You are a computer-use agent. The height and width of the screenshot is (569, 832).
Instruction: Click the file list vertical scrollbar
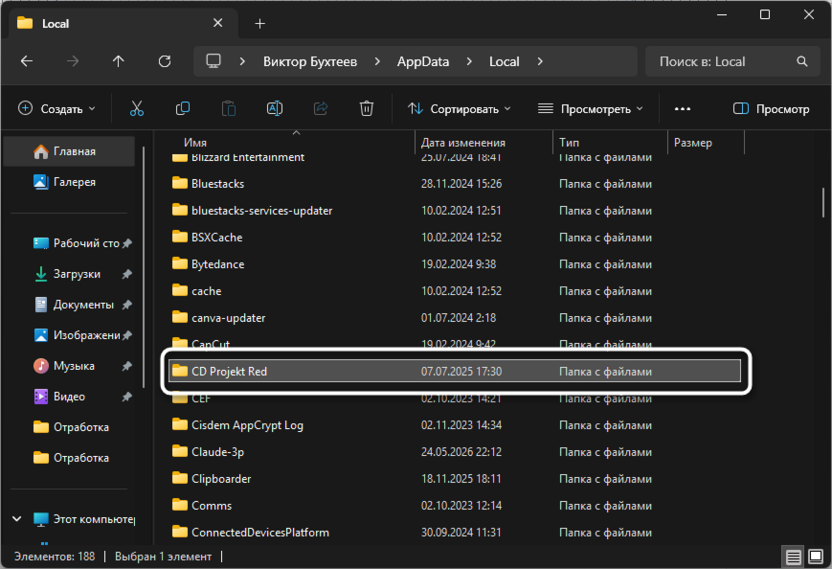pos(824,202)
